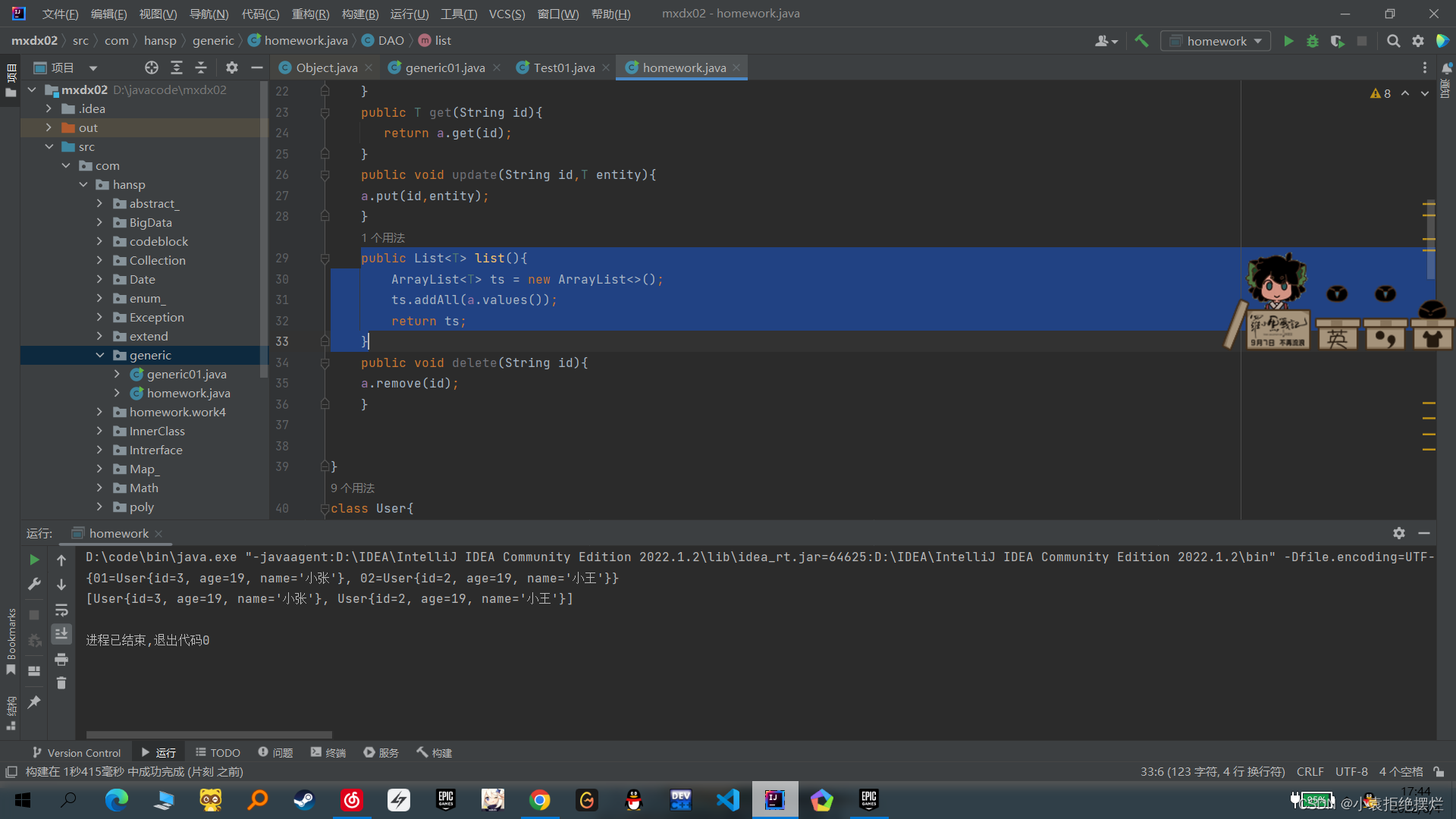Run the homework configuration
Viewport: 1456px width, 819px height.
1288,41
